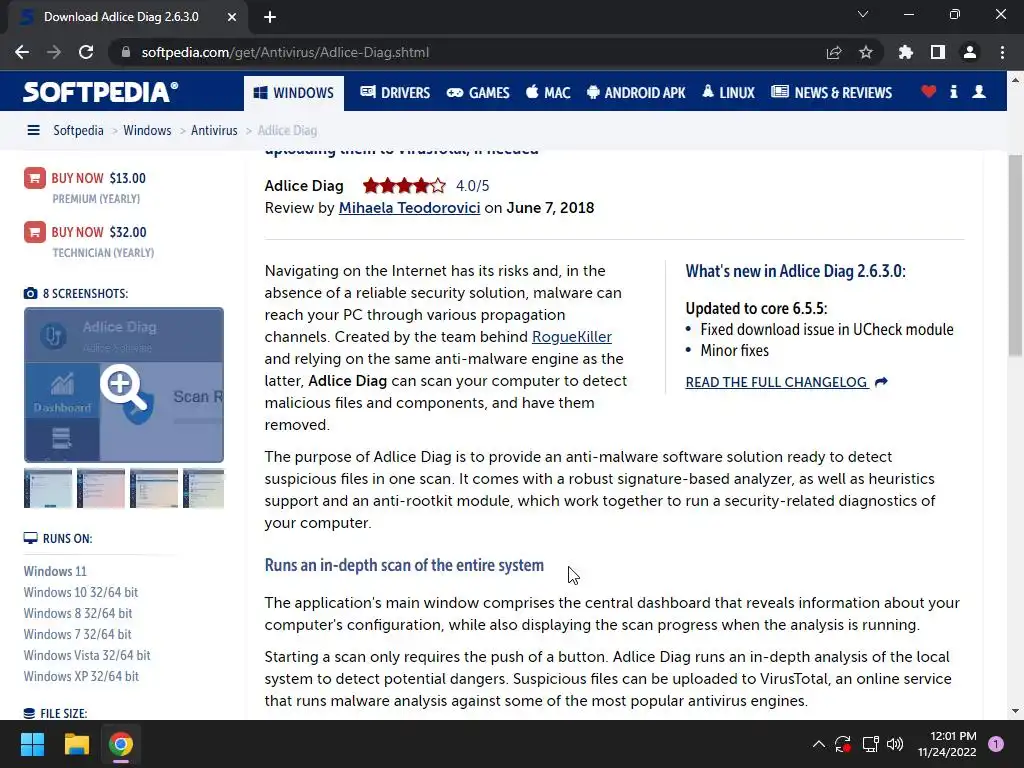This screenshot has width=1024, height=768.
Task: Open the notification badge in taskbar
Action: coord(996,744)
